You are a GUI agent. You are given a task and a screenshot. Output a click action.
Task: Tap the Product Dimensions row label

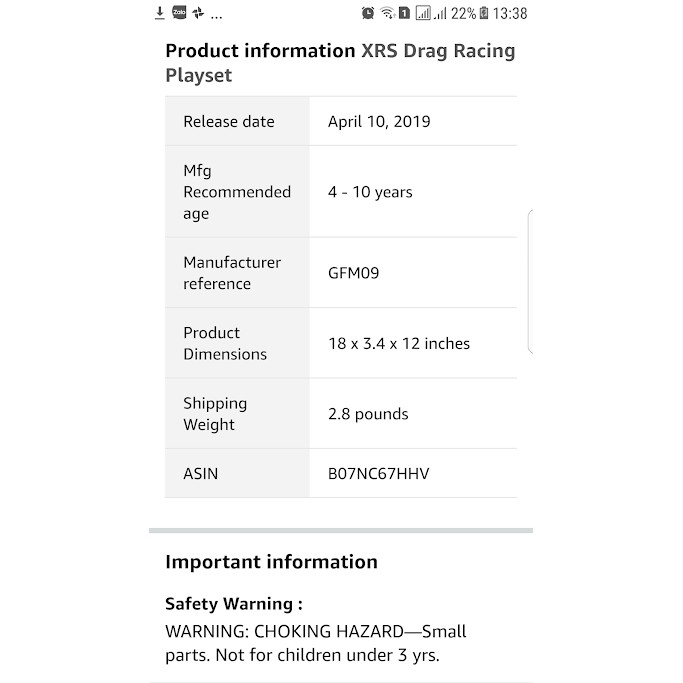[x=225, y=343]
